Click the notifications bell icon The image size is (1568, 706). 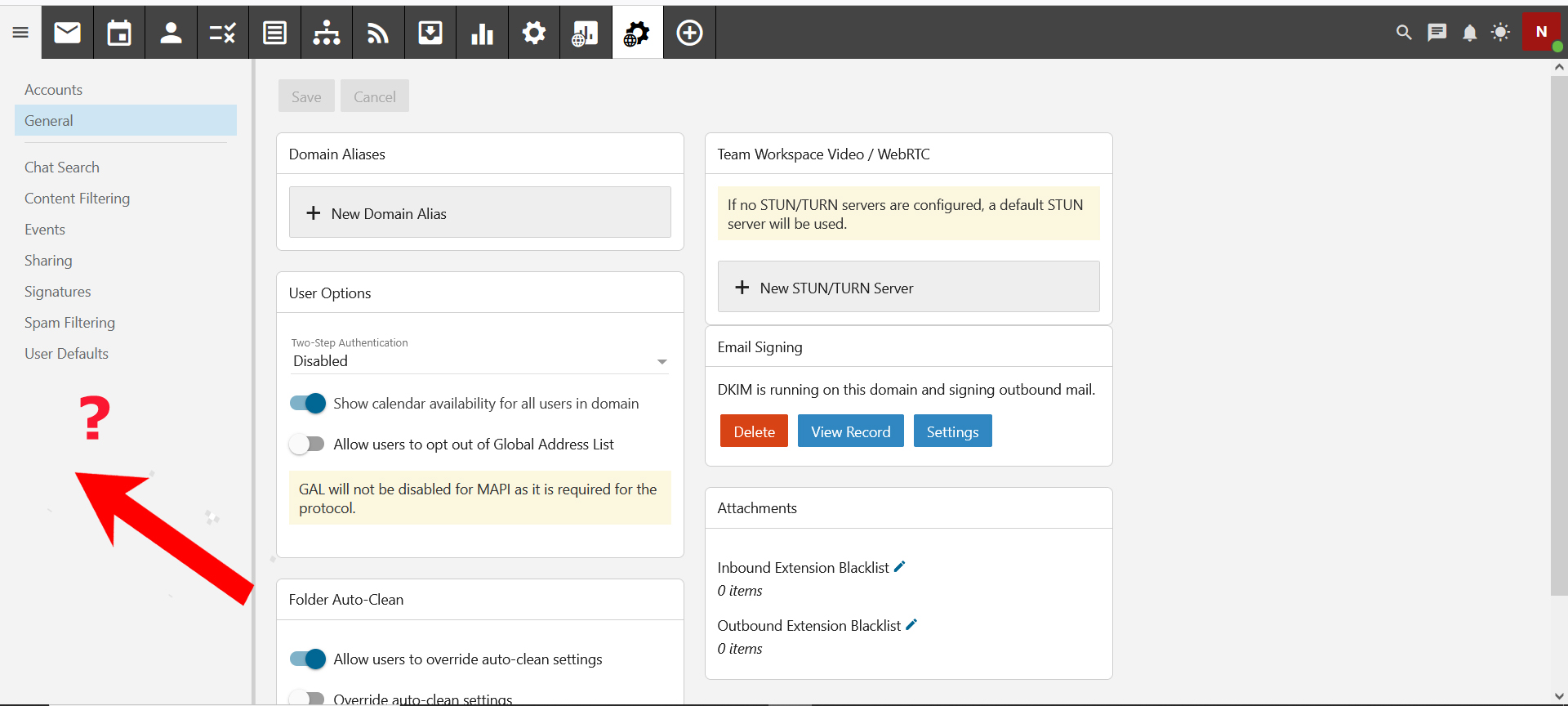click(x=1469, y=33)
